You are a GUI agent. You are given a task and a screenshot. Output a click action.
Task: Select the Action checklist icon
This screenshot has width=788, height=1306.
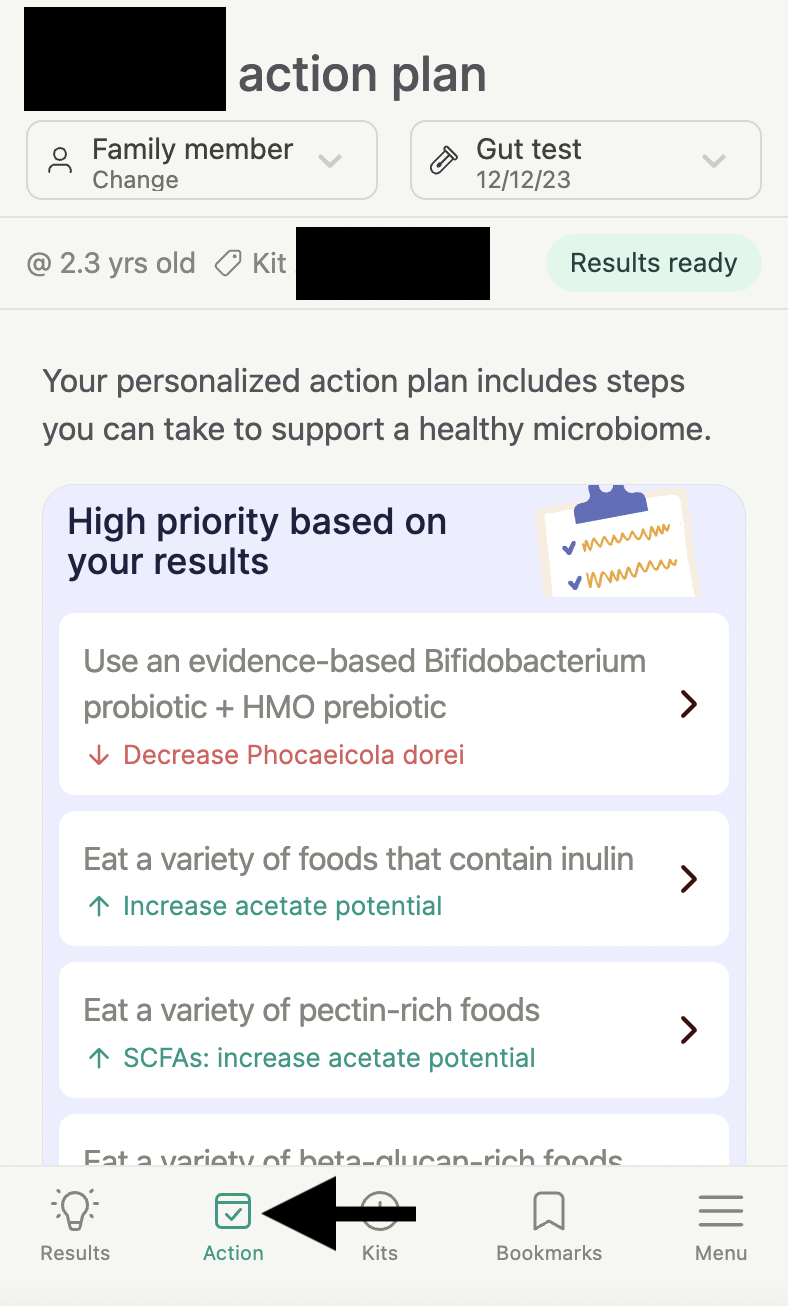click(232, 1211)
